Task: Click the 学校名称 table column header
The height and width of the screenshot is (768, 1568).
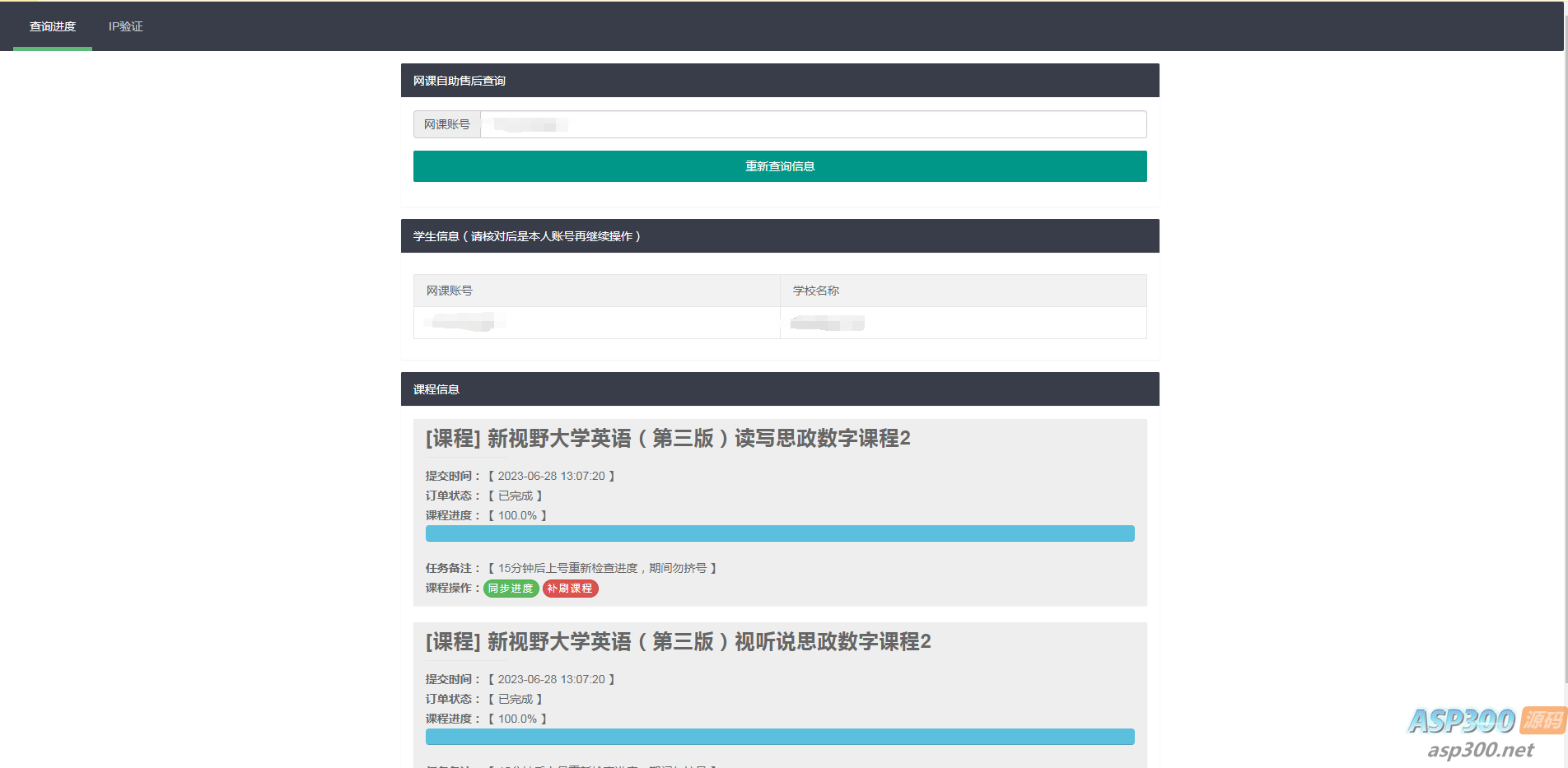Action: [963, 291]
